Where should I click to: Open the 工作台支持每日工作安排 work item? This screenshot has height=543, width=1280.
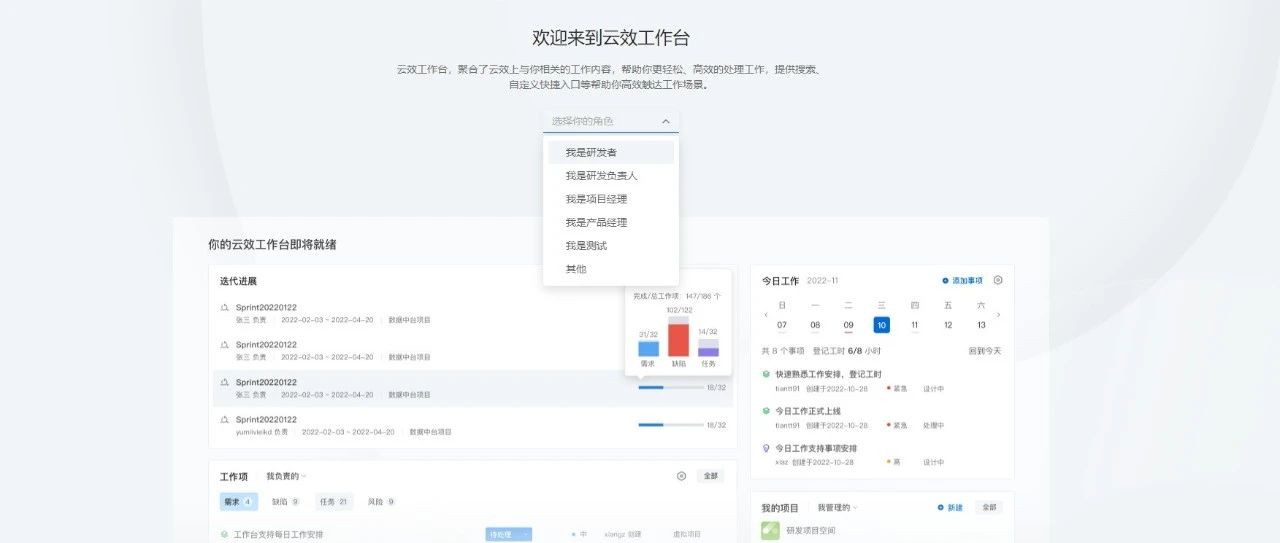click(278, 534)
